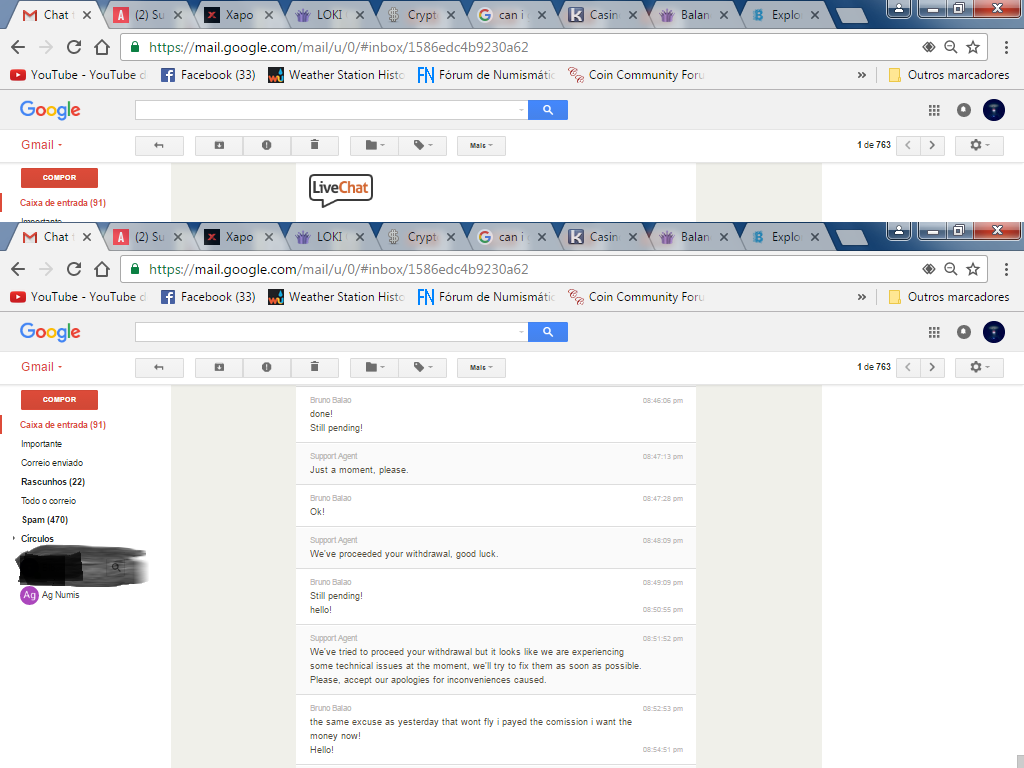This screenshot has height=768, width=1024.
Task: Open YouTube bookmark in upper window
Action: pyautogui.click(x=78, y=75)
